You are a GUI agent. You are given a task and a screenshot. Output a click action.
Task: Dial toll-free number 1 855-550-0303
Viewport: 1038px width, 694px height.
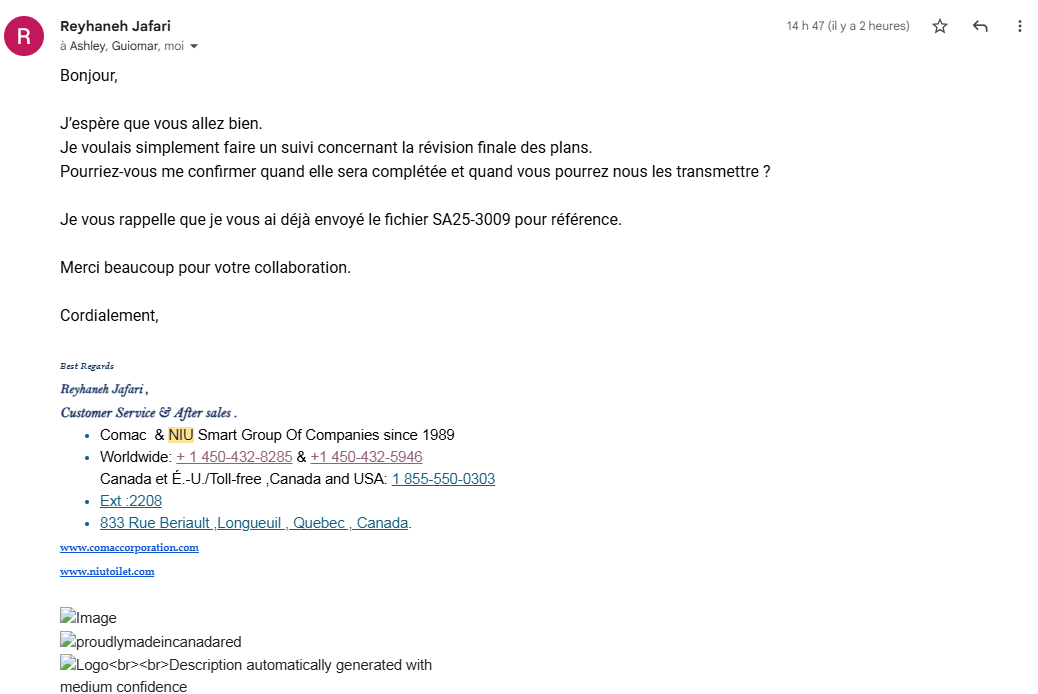pyautogui.click(x=443, y=479)
